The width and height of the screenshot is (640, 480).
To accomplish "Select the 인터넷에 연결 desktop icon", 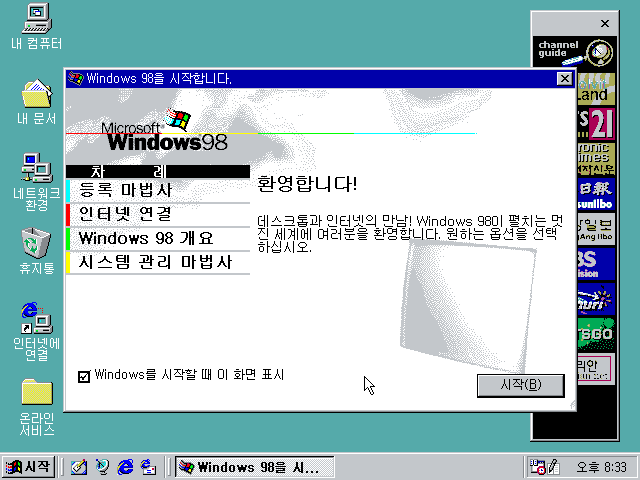I will [37, 331].
